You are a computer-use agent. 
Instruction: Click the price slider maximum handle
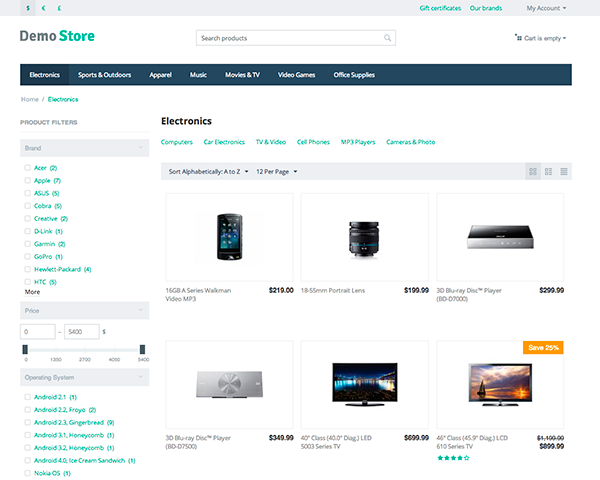[x=142, y=349]
